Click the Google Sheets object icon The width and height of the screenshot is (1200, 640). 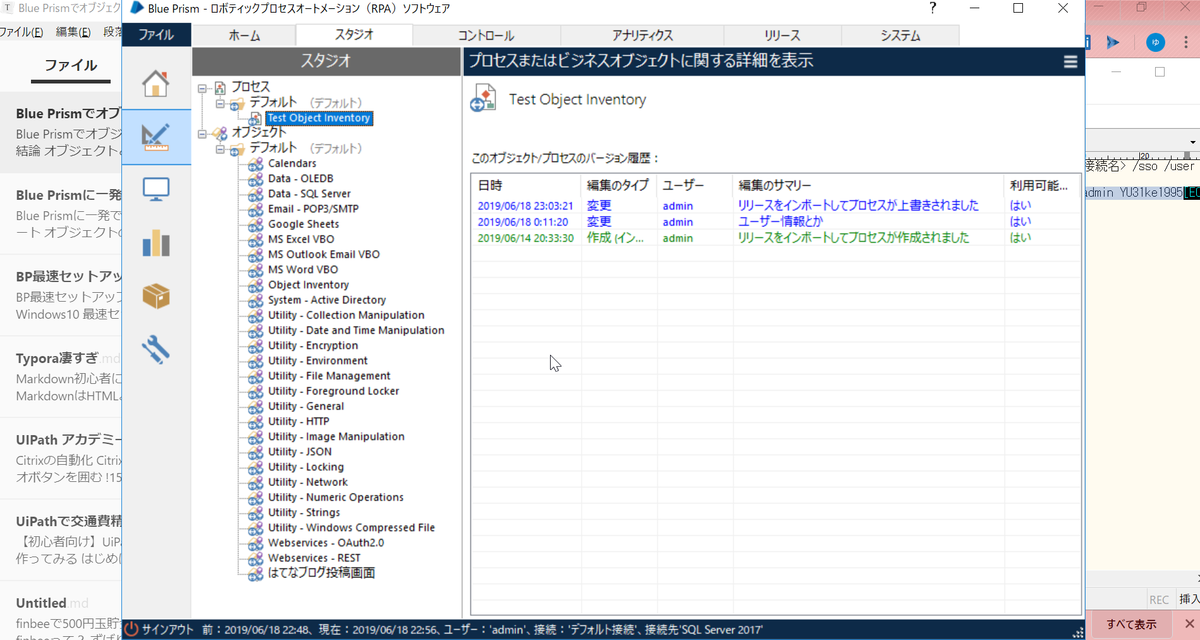coord(256,225)
